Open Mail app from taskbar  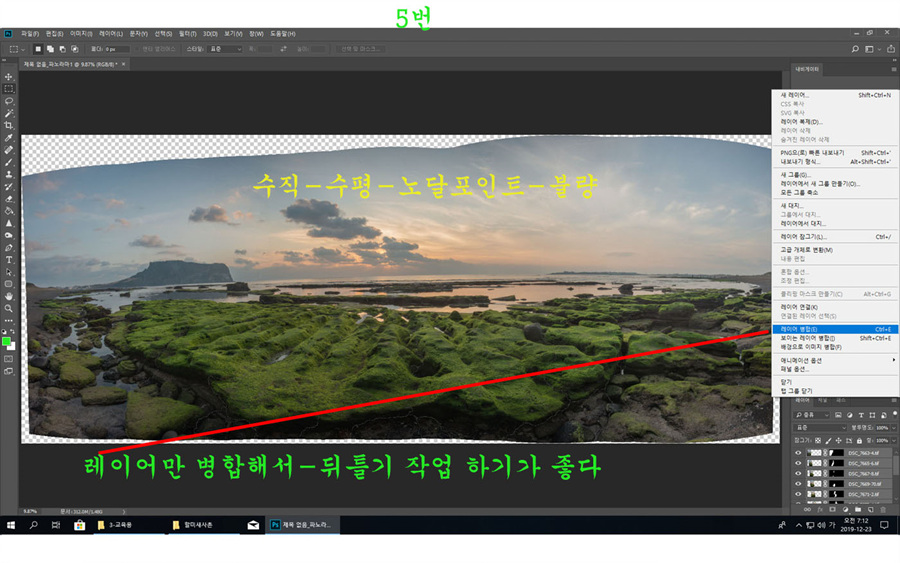coord(253,525)
